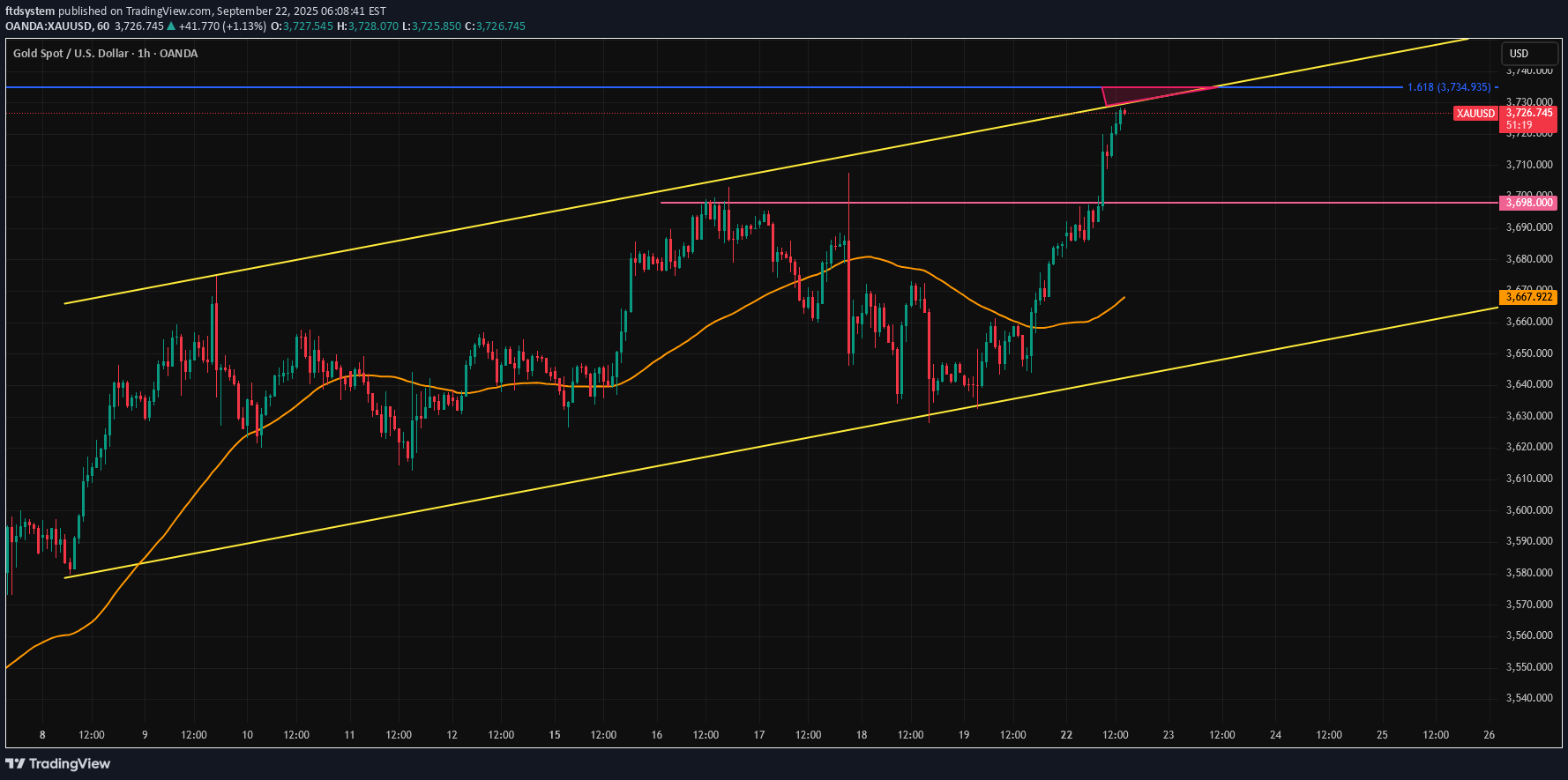Select the red shaded triangle near the top
Screen dimensions: 1568x780
click(1138, 95)
